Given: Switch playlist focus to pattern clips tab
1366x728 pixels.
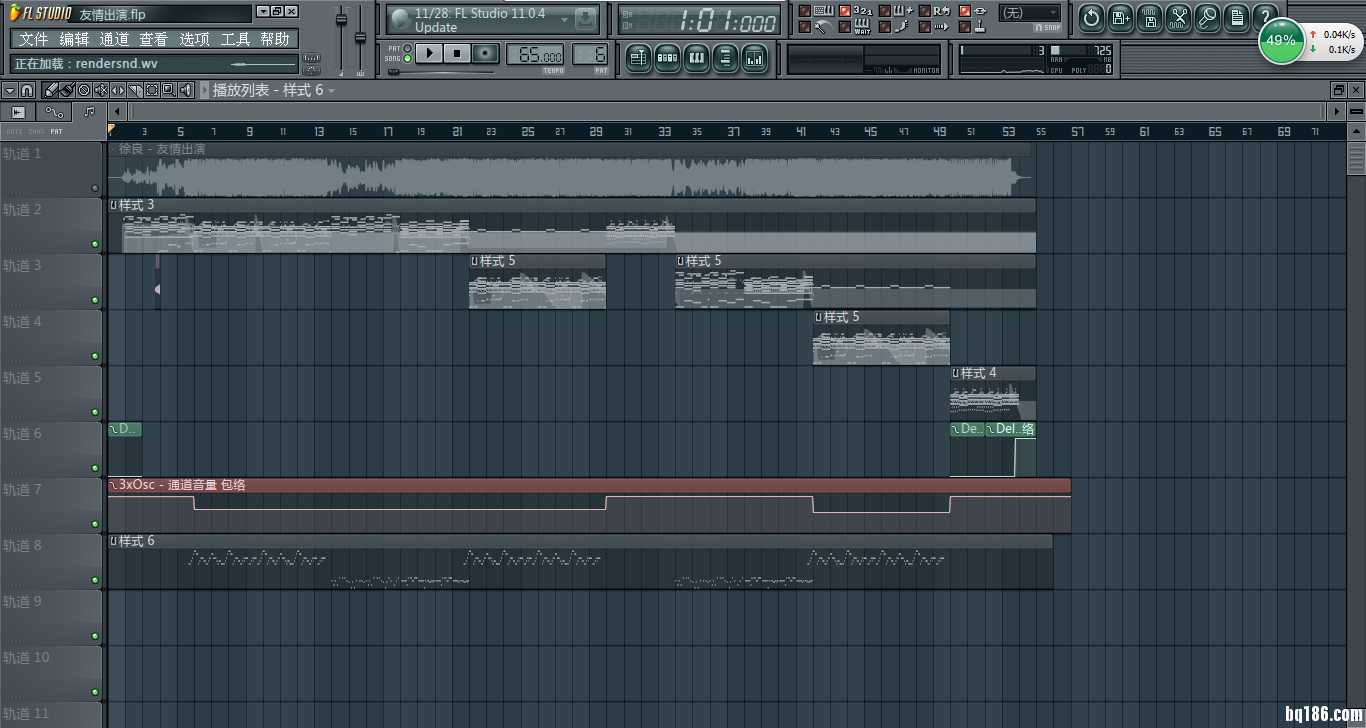Looking at the screenshot, I should click(x=89, y=112).
